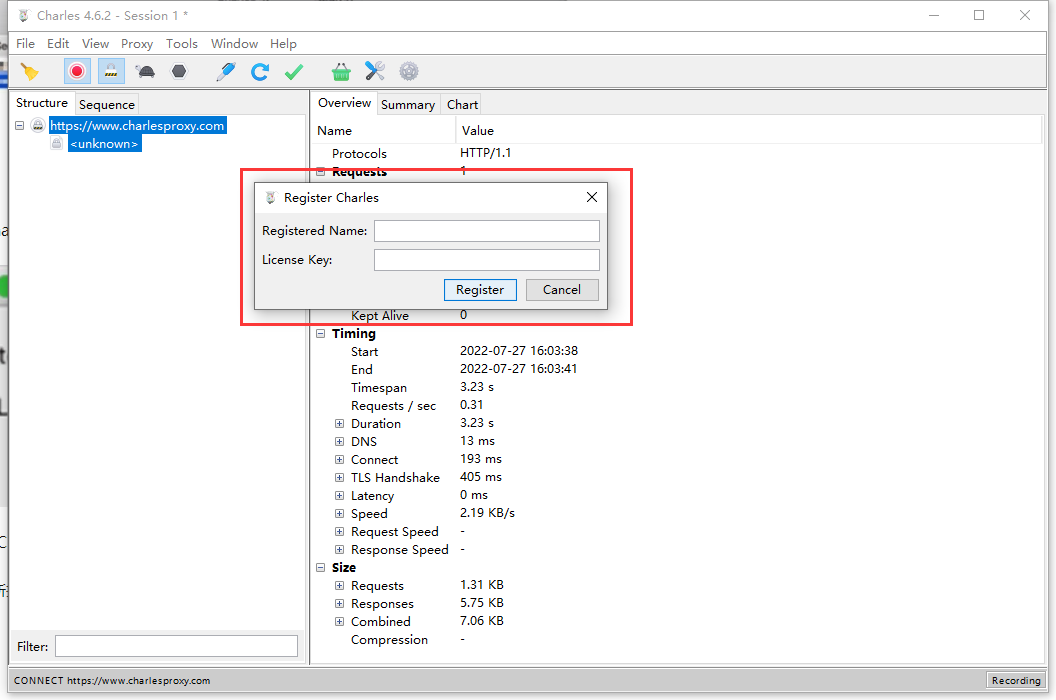Click the green basket purchase icon
The image size is (1056, 700).
point(341,71)
